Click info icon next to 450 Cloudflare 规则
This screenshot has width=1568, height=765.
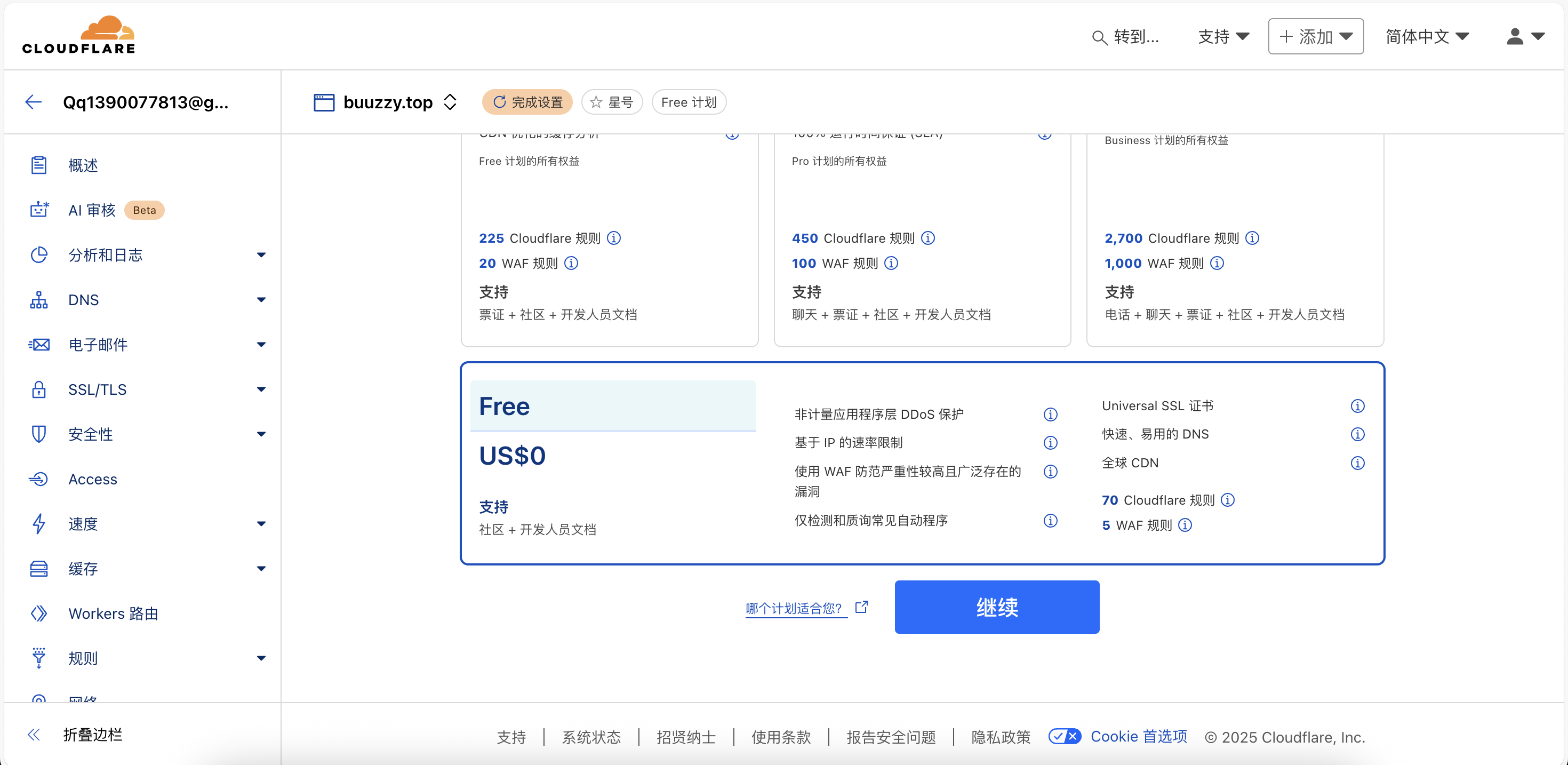tap(927, 238)
